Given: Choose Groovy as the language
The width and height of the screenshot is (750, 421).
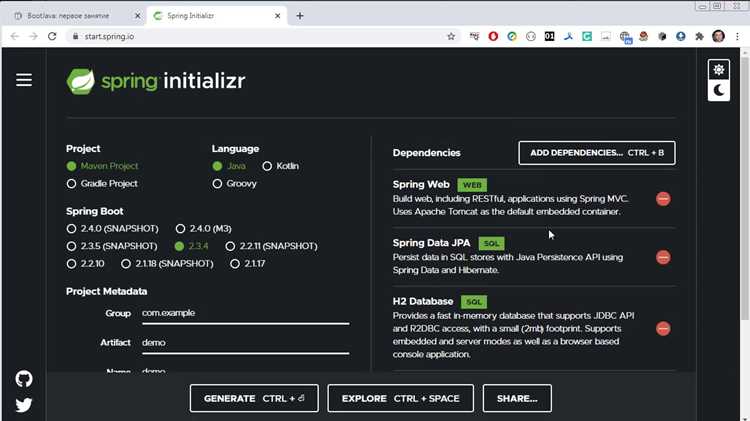Looking at the screenshot, I should click(217, 184).
